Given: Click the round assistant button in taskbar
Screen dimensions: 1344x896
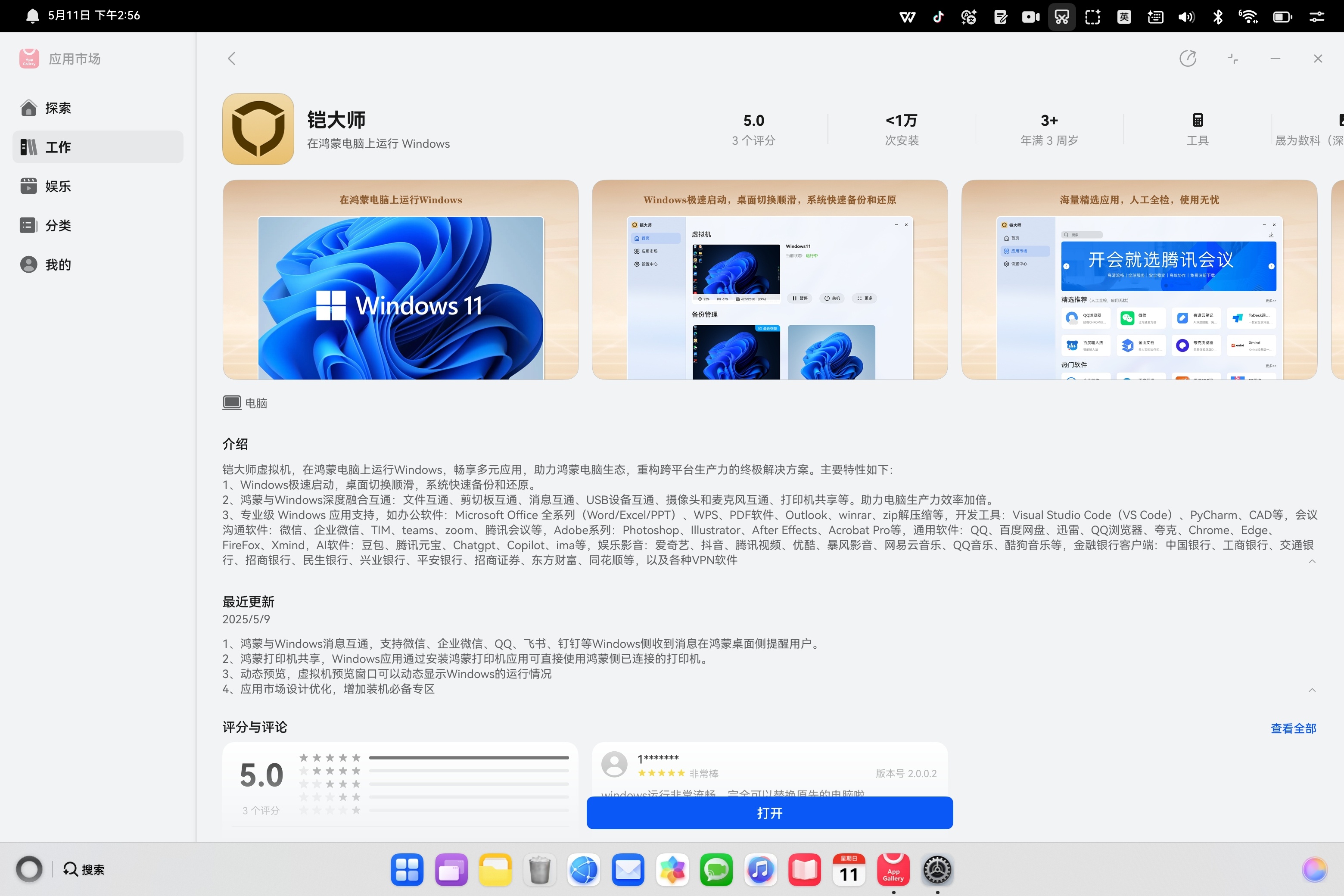Looking at the screenshot, I should (x=29, y=869).
